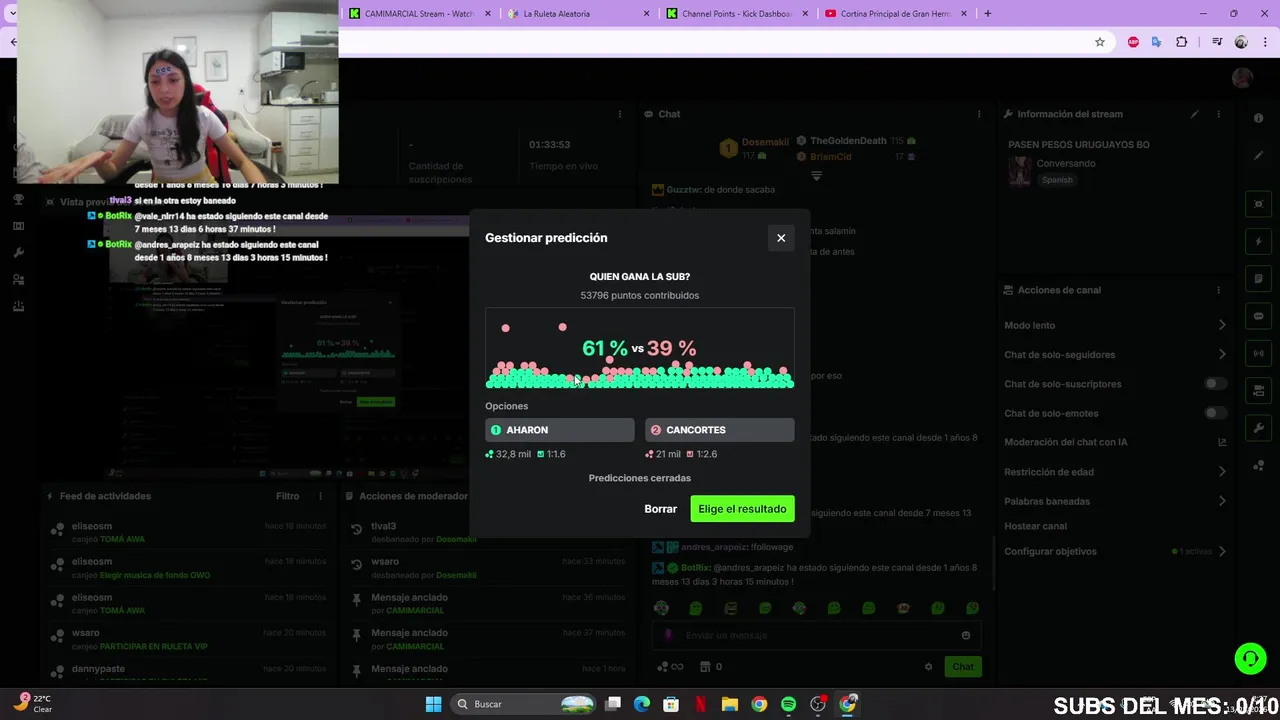Open Feed de actividades kebab menu
Viewport: 1280px width, 720px height.
click(x=320, y=496)
